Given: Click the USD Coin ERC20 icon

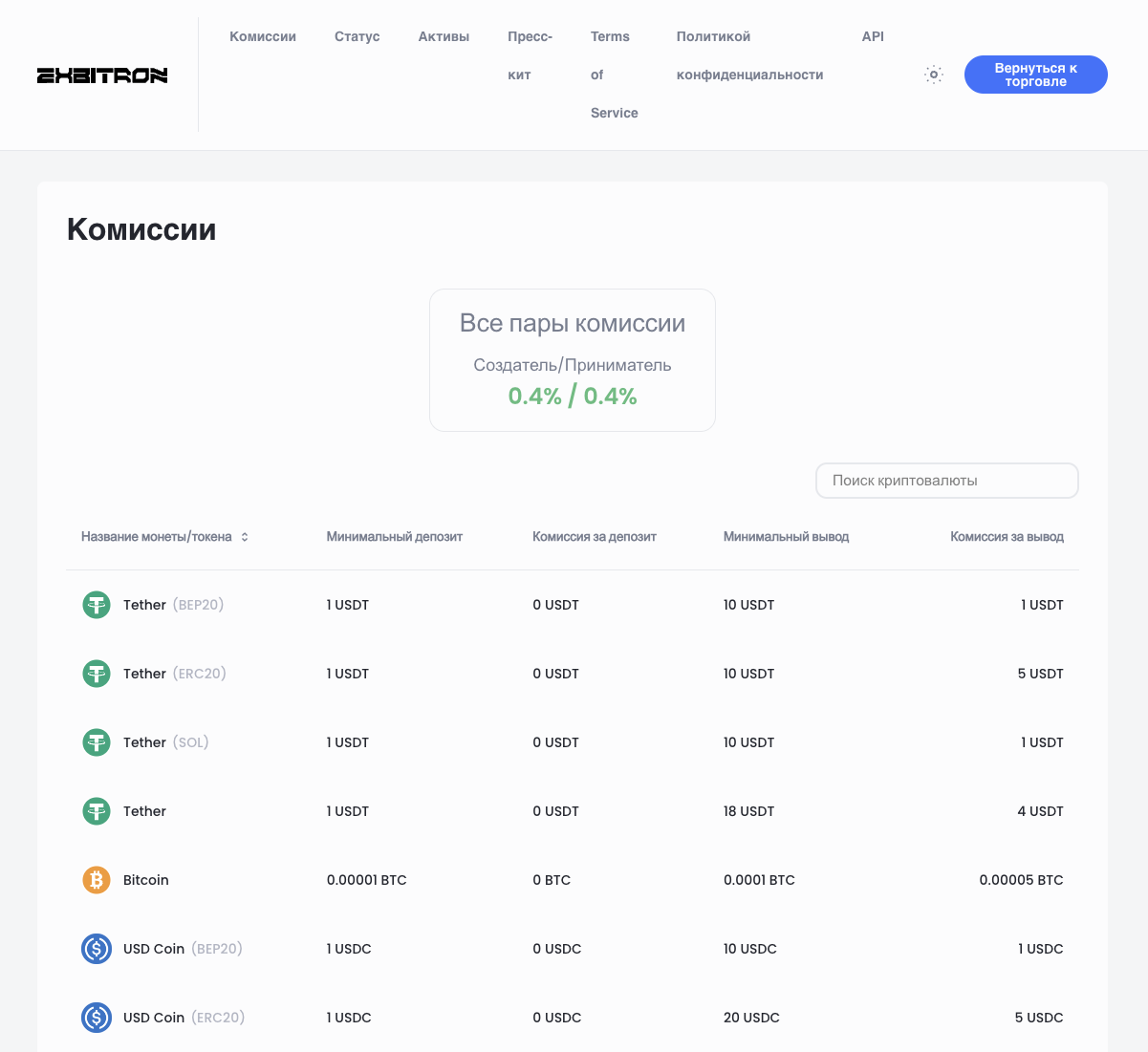Looking at the screenshot, I should 97,1018.
